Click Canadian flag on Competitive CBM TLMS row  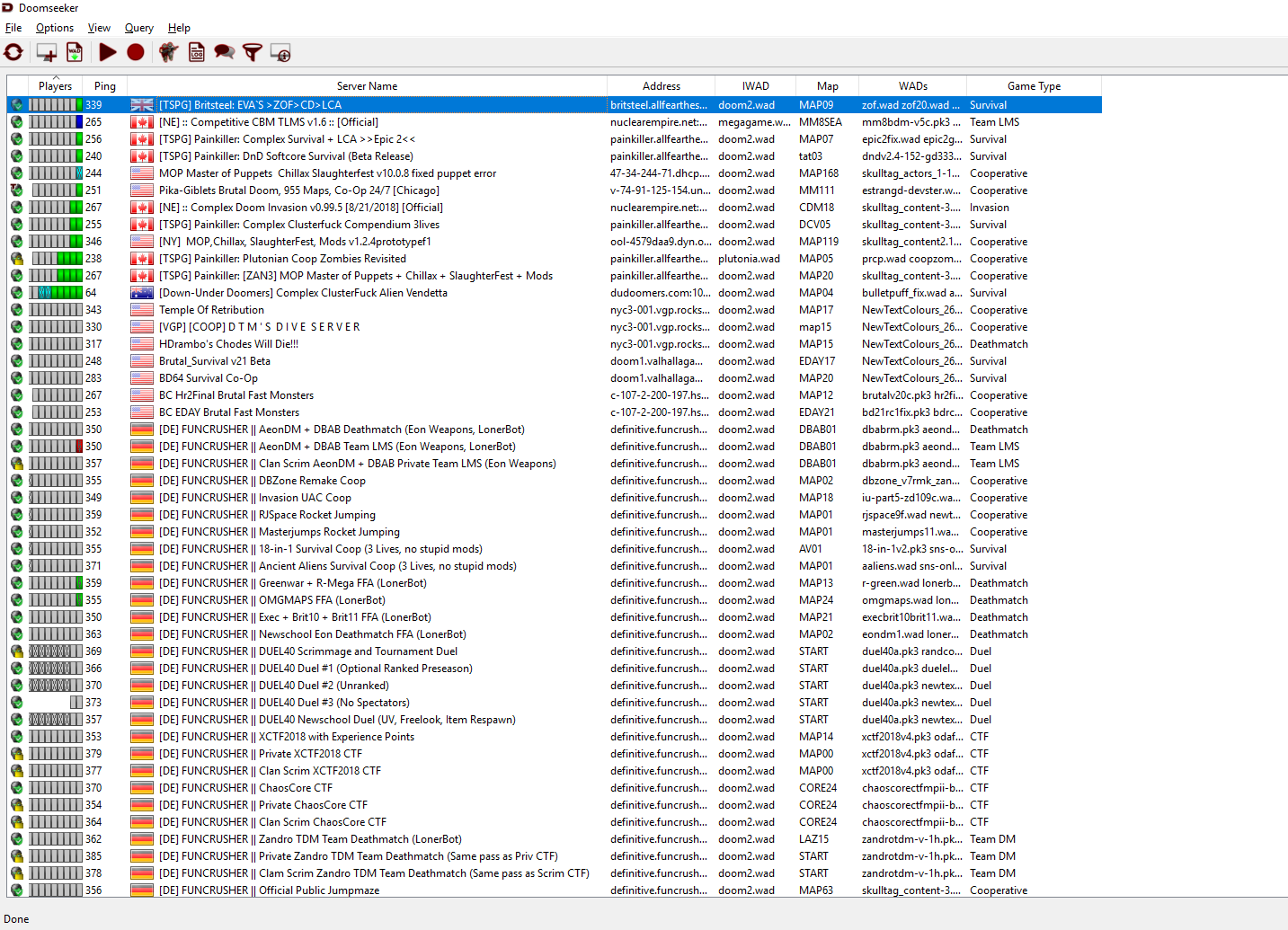142,122
